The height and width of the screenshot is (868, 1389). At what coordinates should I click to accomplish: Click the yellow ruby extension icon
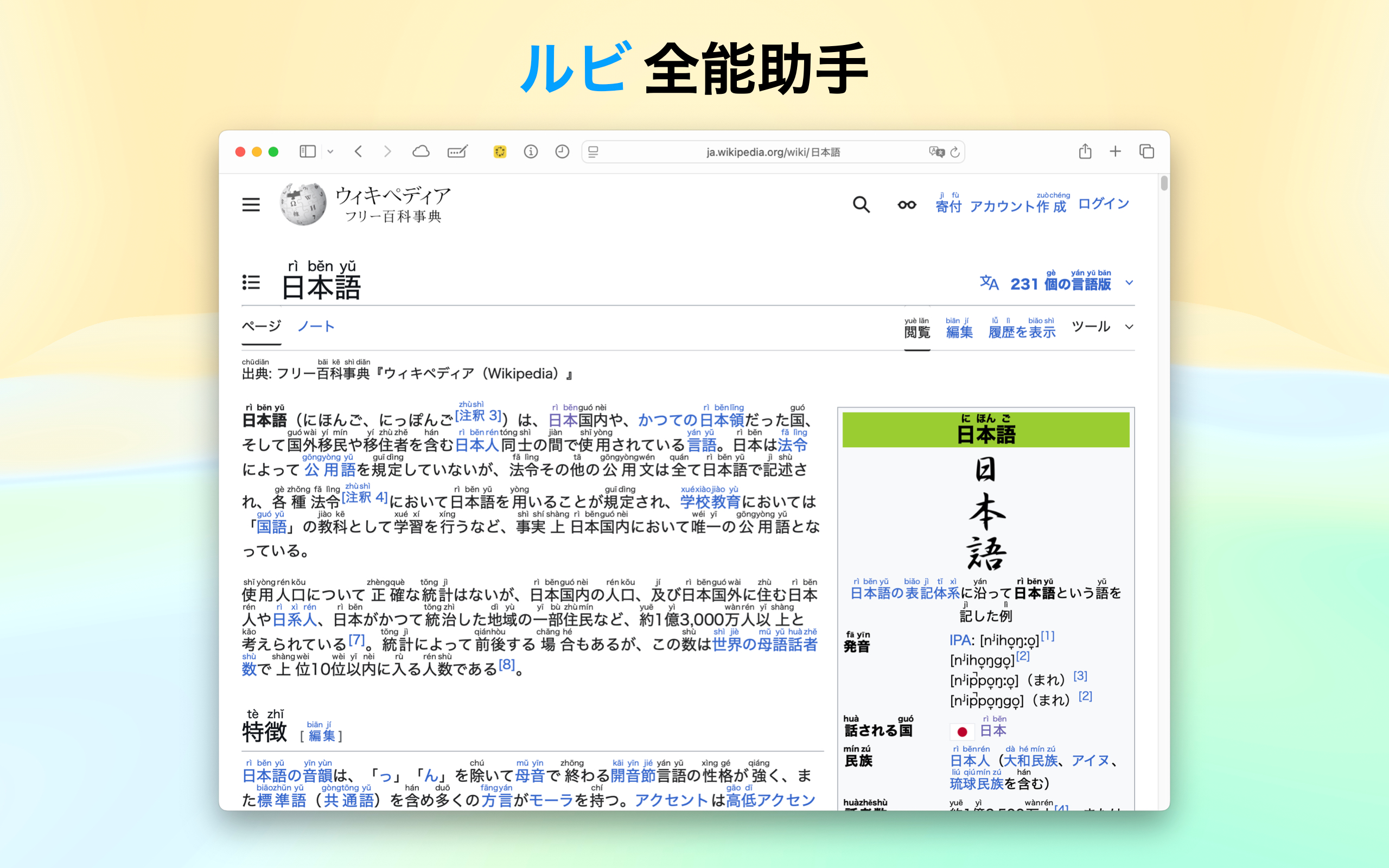pyautogui.click(x=500, y=151)
